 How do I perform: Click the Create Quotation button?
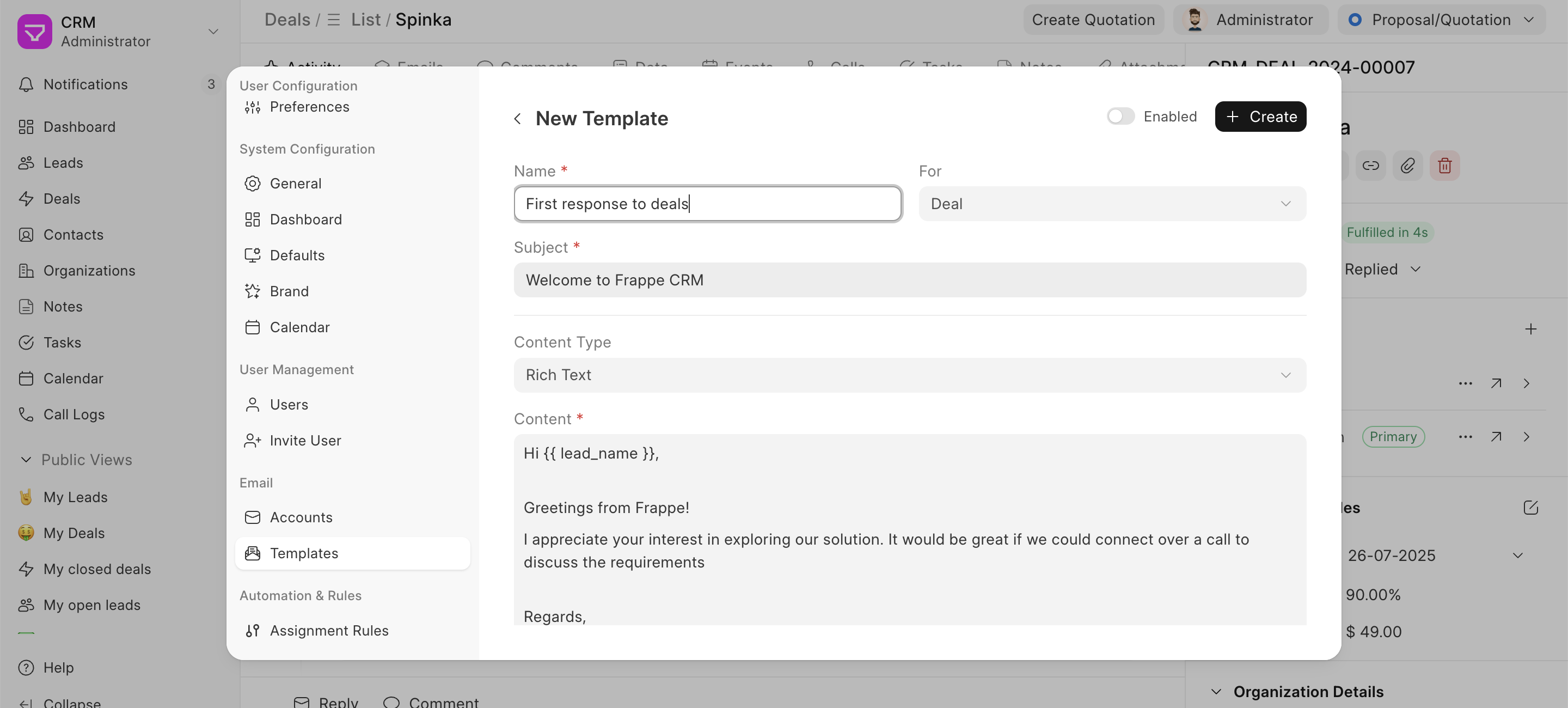1093,20
